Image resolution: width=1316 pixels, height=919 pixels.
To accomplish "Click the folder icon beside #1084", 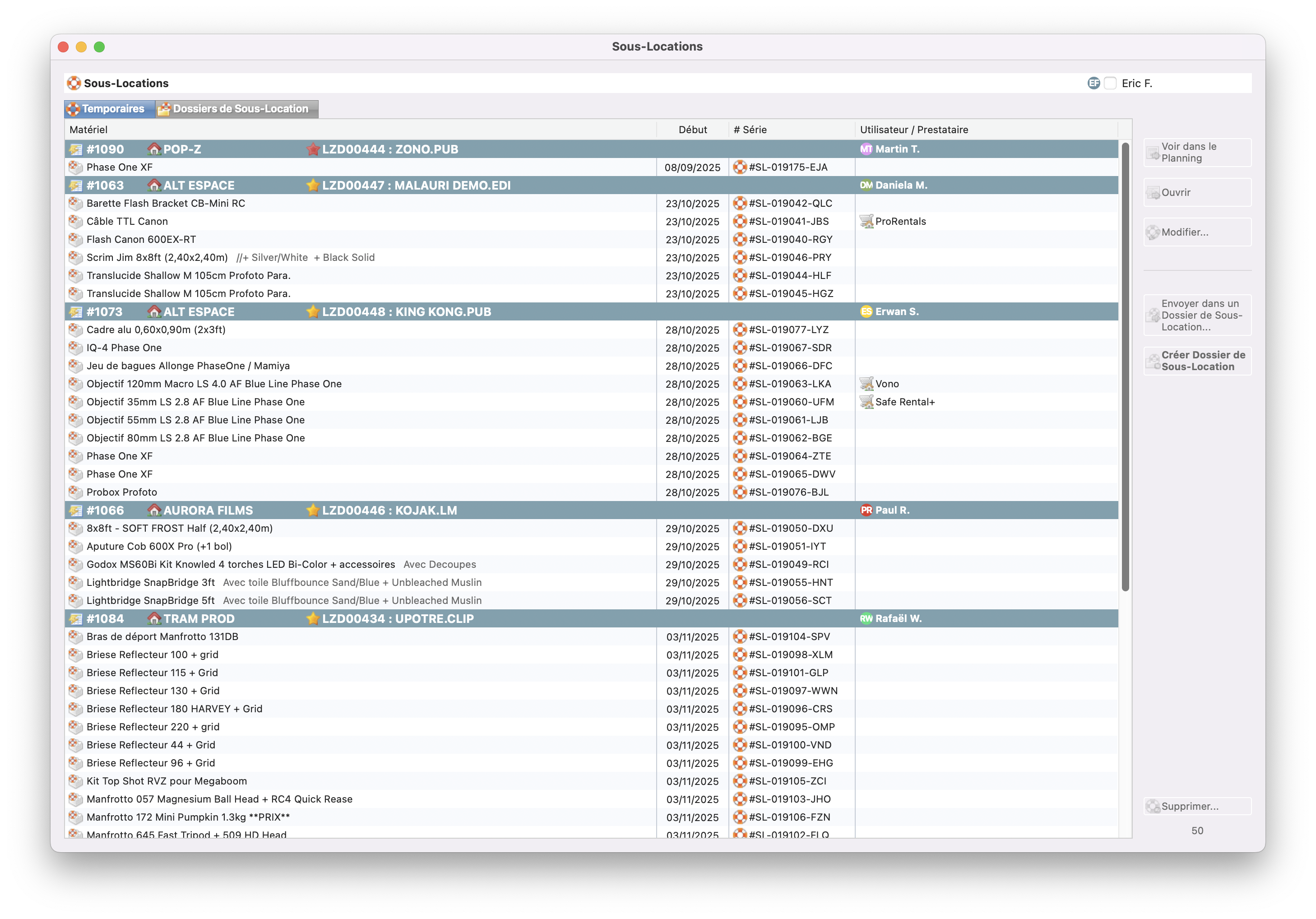I will click(x=76, y=618).
